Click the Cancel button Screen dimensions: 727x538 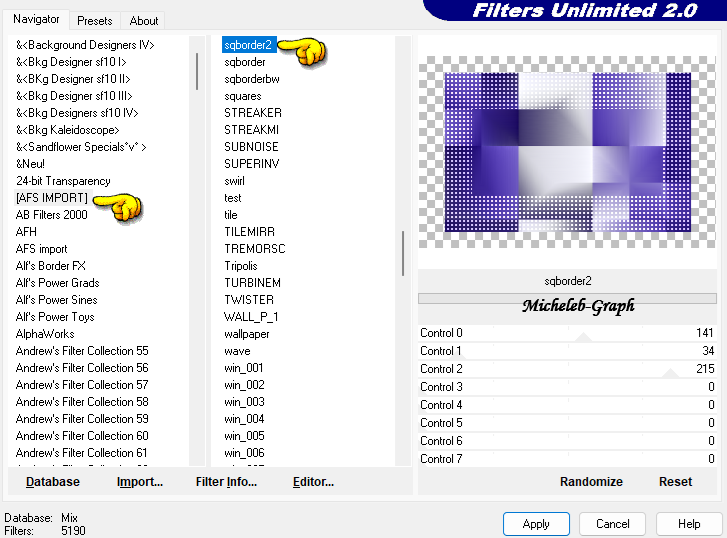(x=613, y=524)
